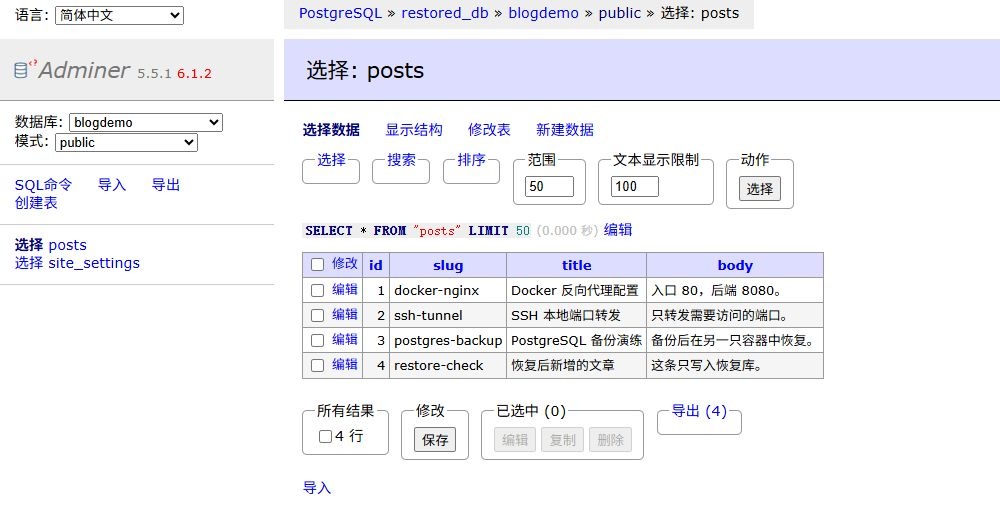
Task: Click the 编辑 link for docker-nginx row
Action: [345, 289]
